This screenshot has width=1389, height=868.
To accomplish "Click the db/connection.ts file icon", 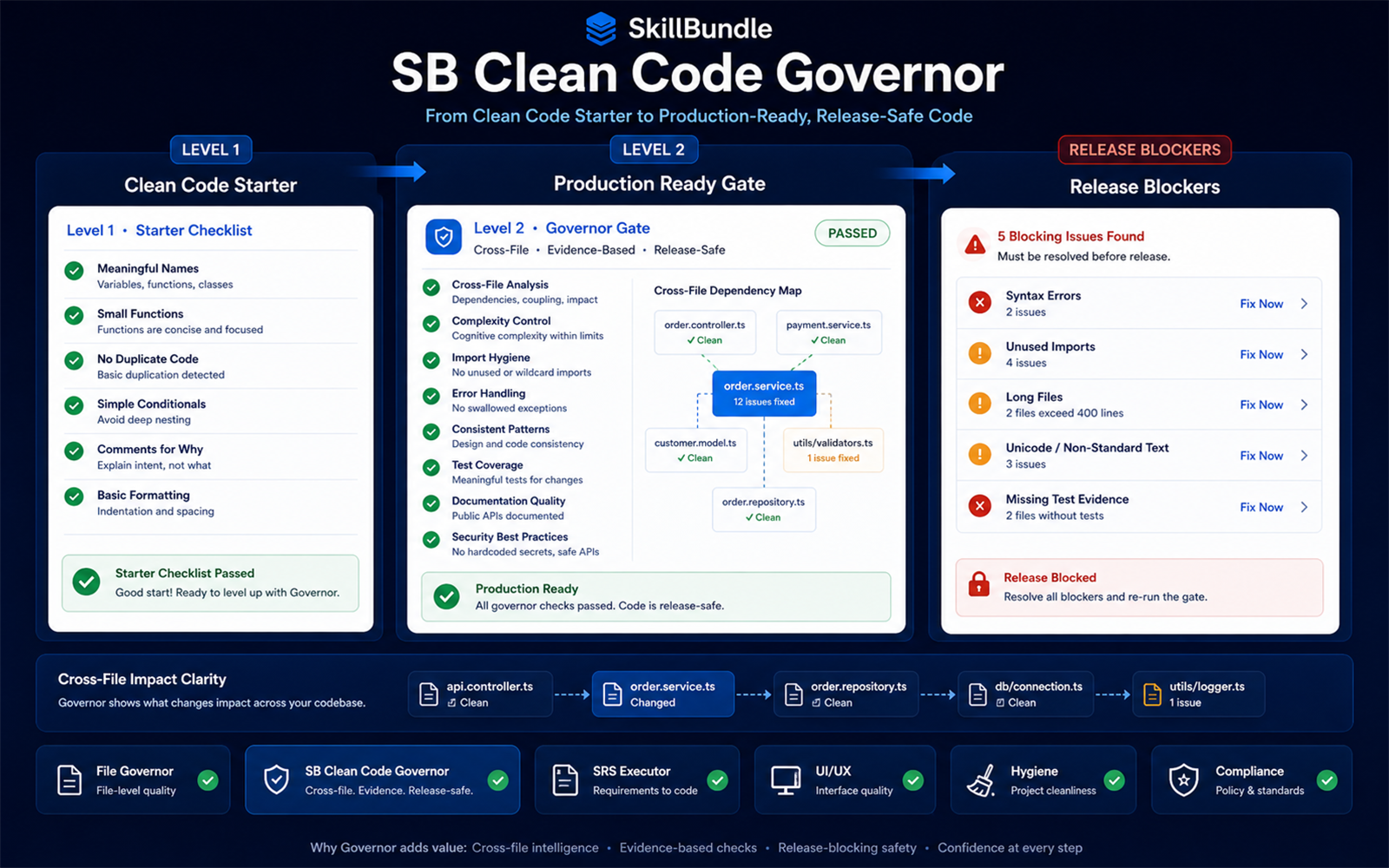I will click(978, 694).
